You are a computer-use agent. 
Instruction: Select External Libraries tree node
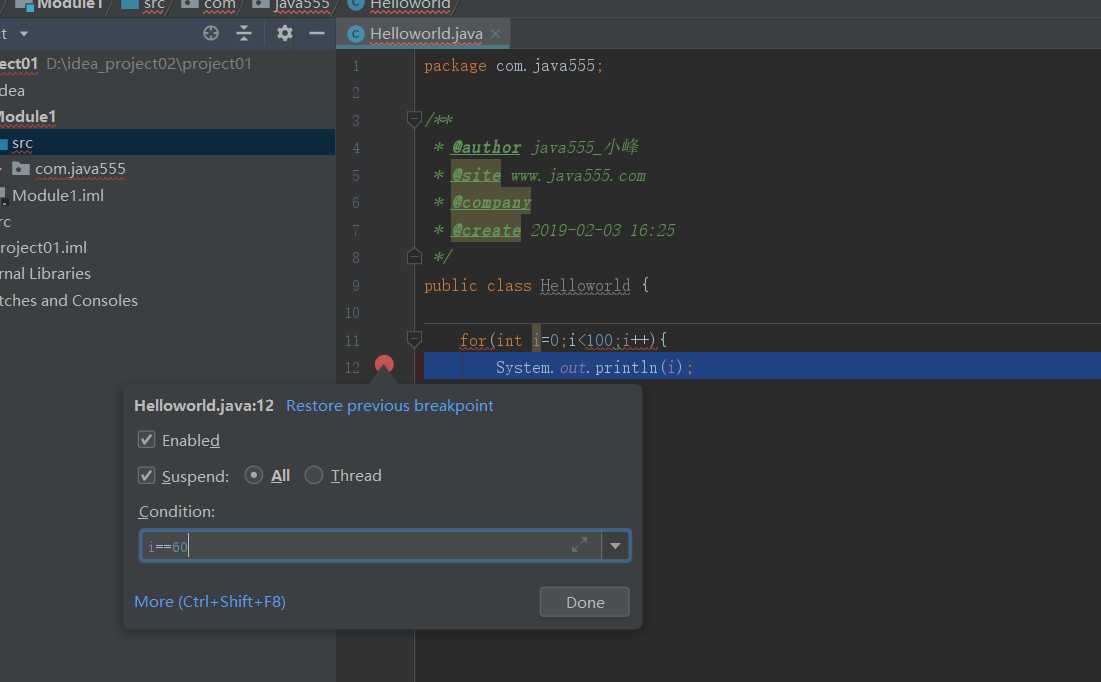pos(45,274)
